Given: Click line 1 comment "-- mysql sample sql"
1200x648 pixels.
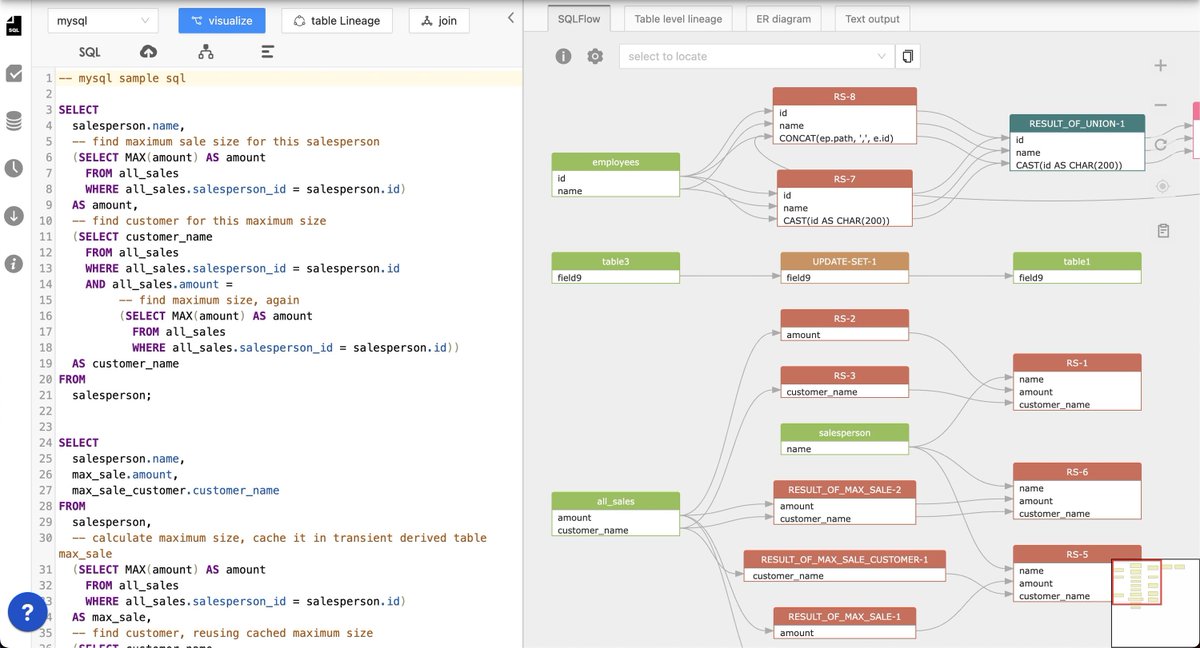Looking at the screenshot, I should coord(122,78).
